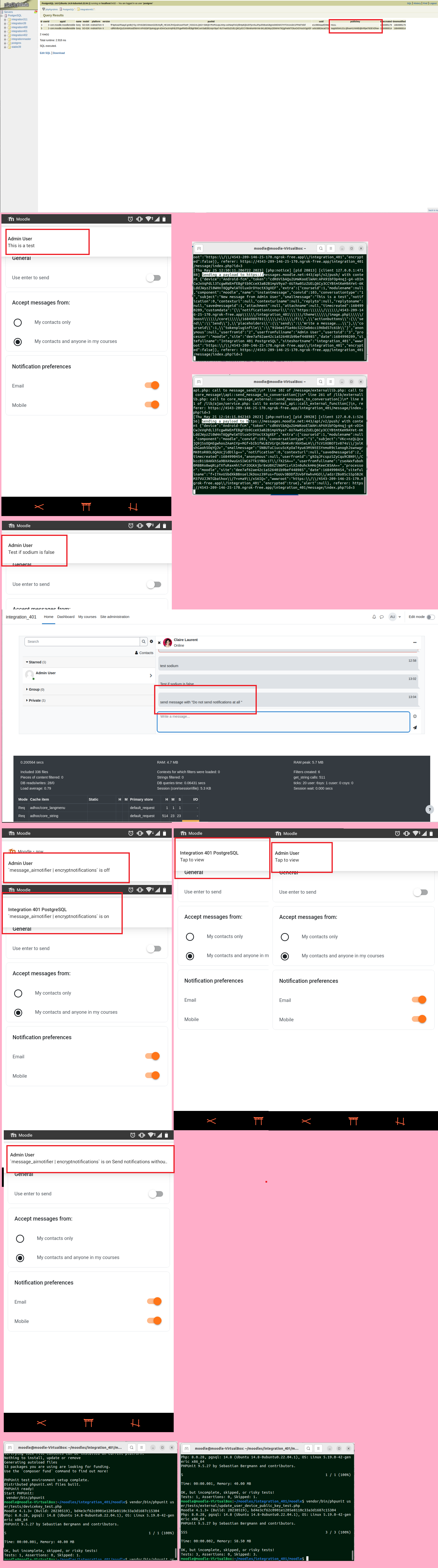Viewport: 438px width, 1568px height.
Task: Click the round help question mark button
Action: [430, 809]
